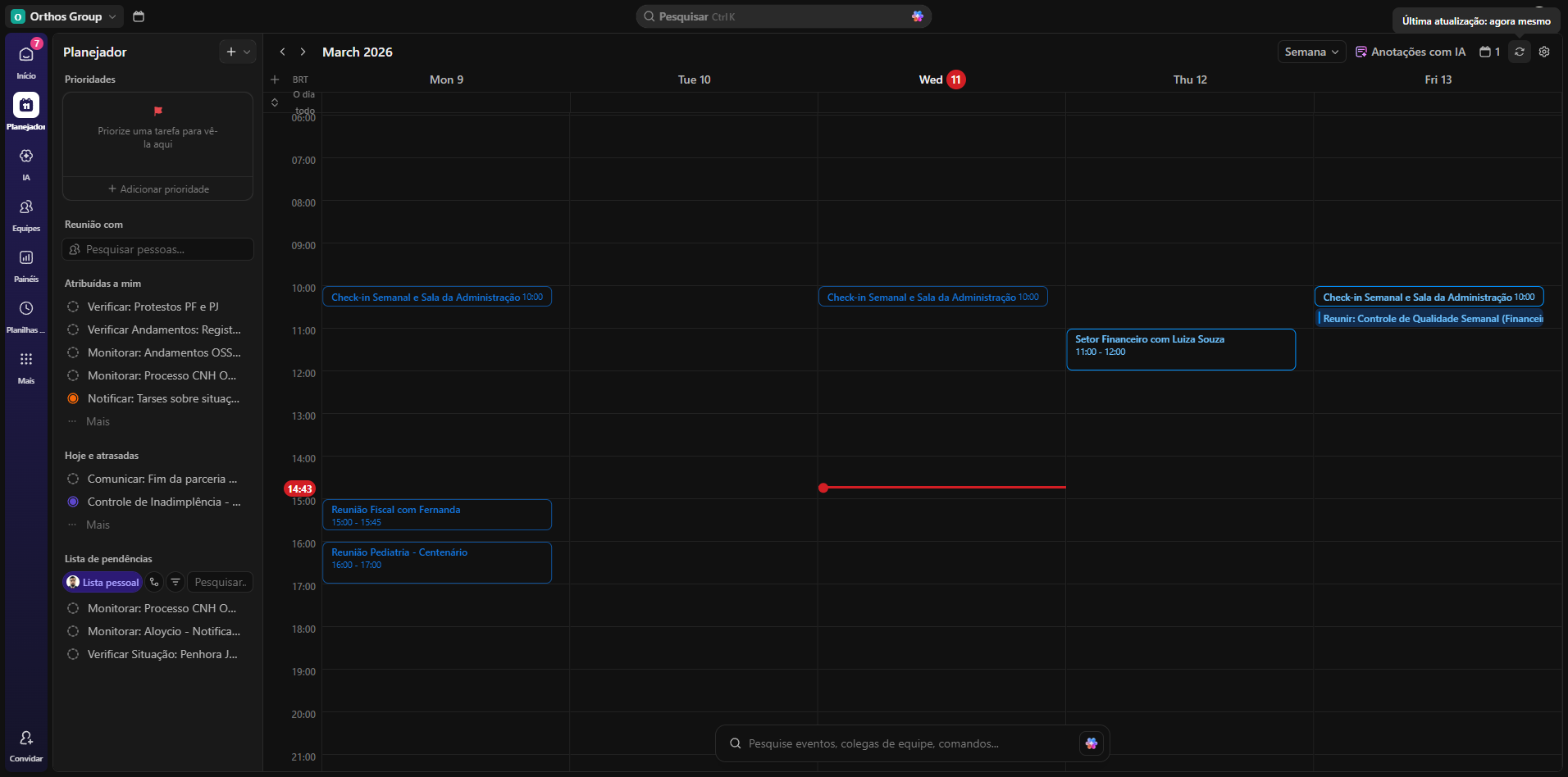Click Adicionar prioridade button
The height and width of the screenshot is (777, 1568).
coord(158,189)
